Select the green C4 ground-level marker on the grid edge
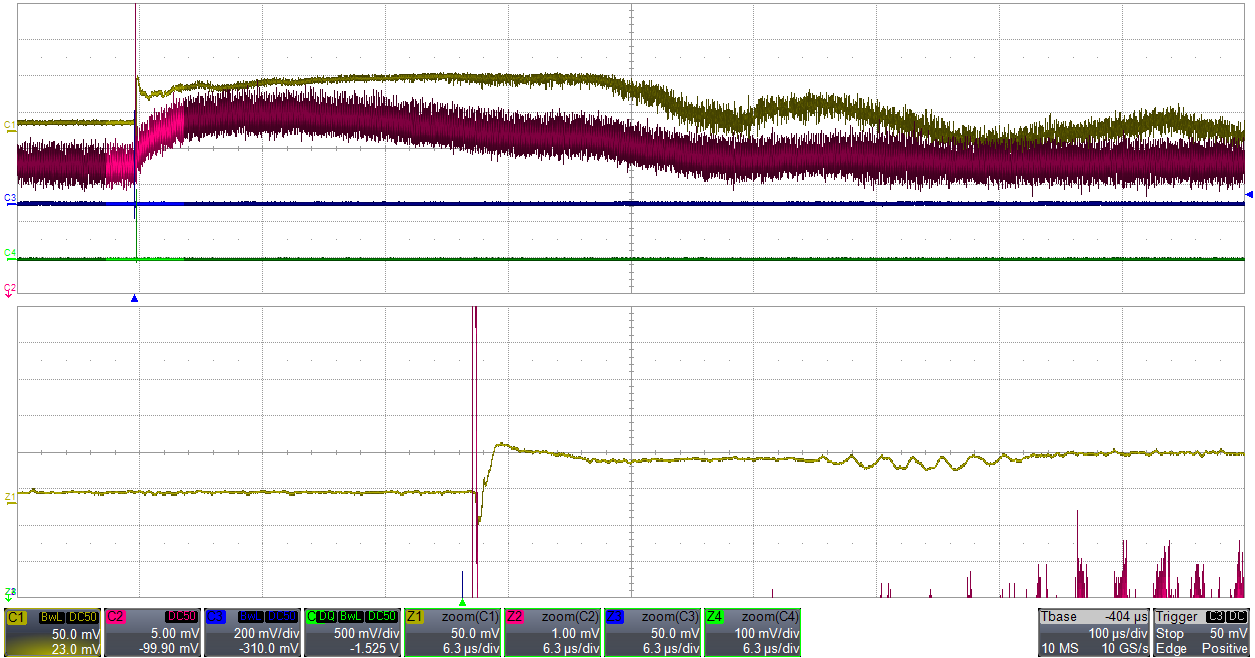Screen dimensions: 1255x658 10,253
